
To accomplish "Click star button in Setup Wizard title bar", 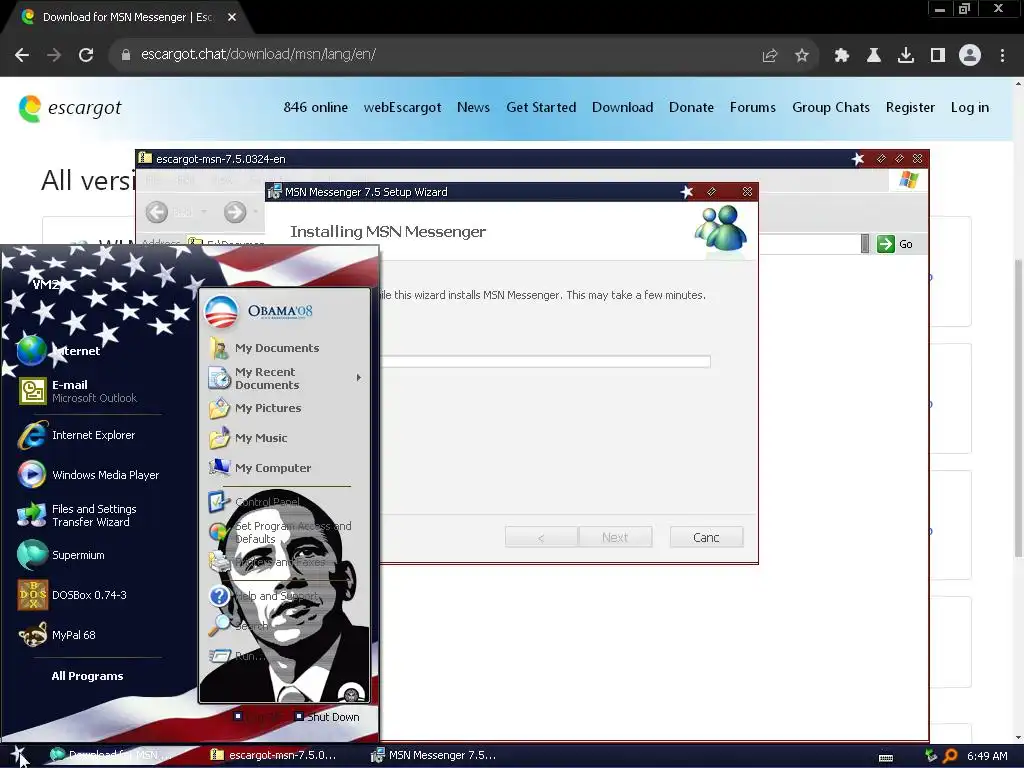I will pyautogui.click(x=686, y=191).
